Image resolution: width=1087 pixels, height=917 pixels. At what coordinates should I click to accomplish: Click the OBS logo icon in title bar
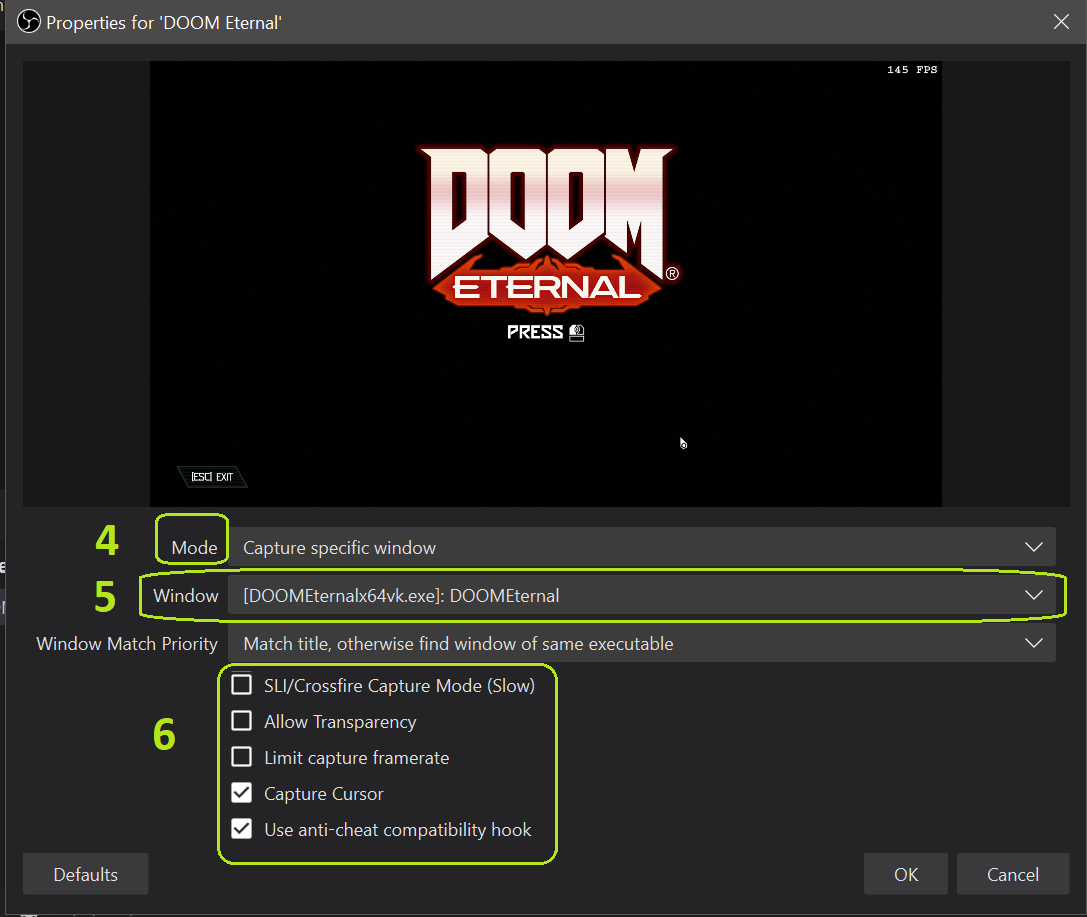pyautogui.click(x=28, y=21)
